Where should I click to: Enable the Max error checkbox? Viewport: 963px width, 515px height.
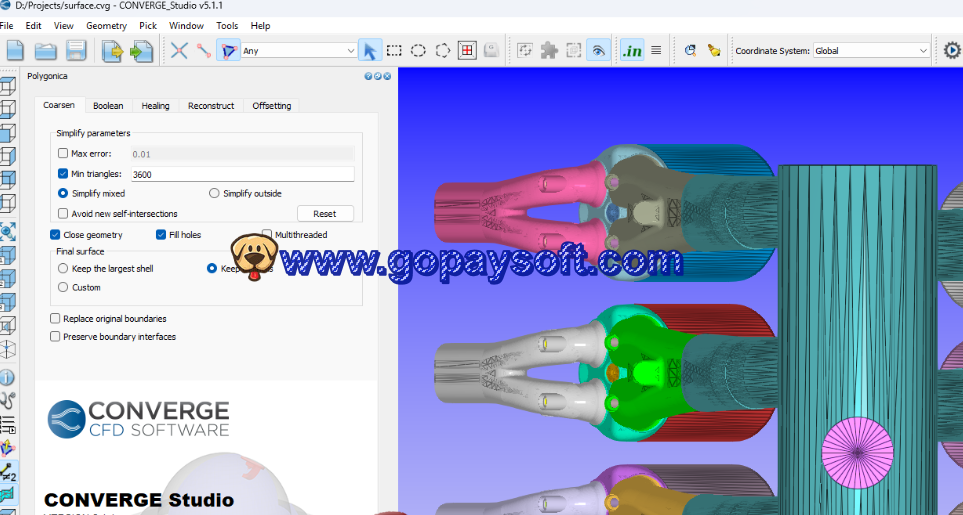click(x=63, y=153)
